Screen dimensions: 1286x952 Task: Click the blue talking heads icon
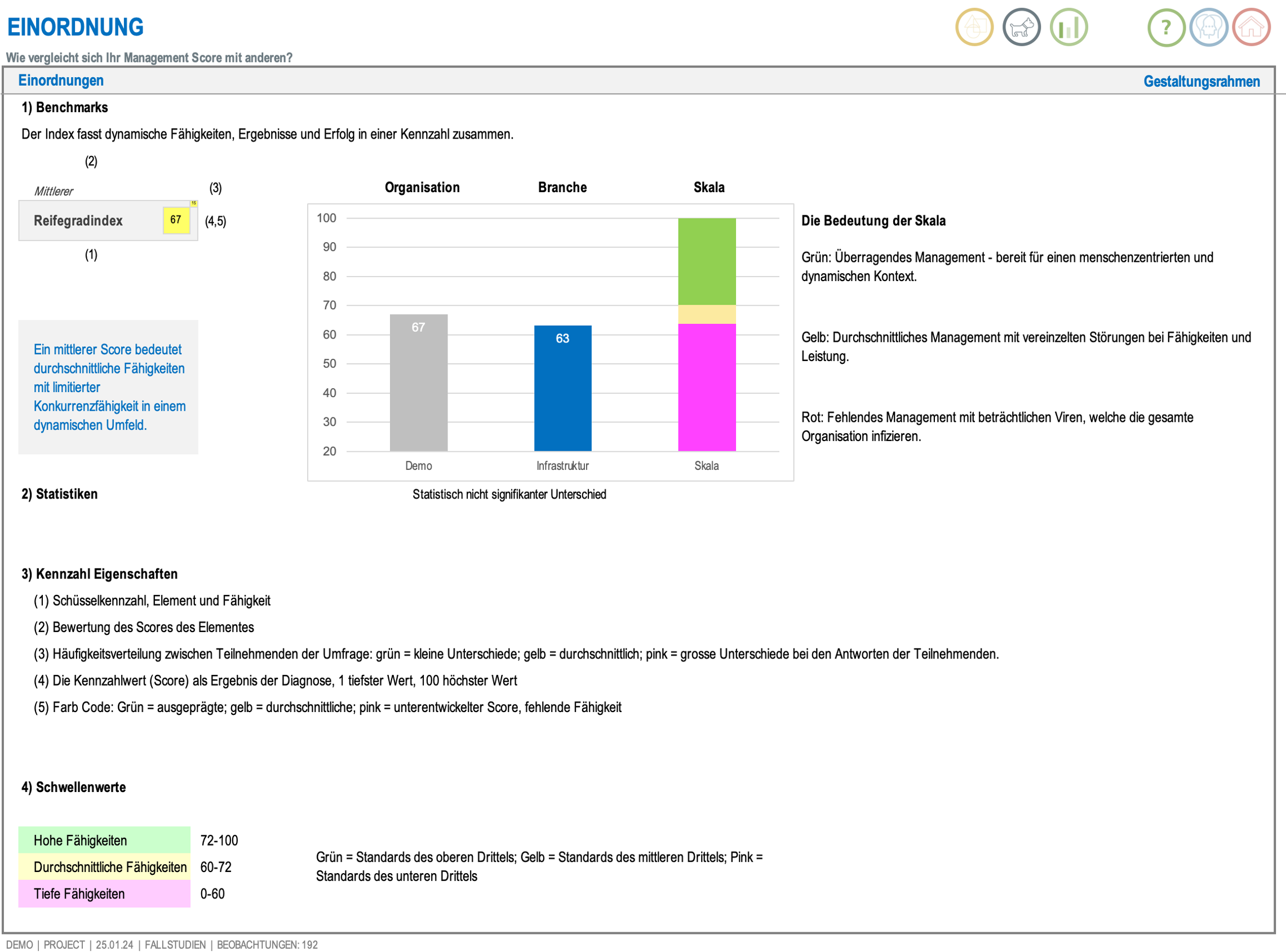(x=1209, y=27)
